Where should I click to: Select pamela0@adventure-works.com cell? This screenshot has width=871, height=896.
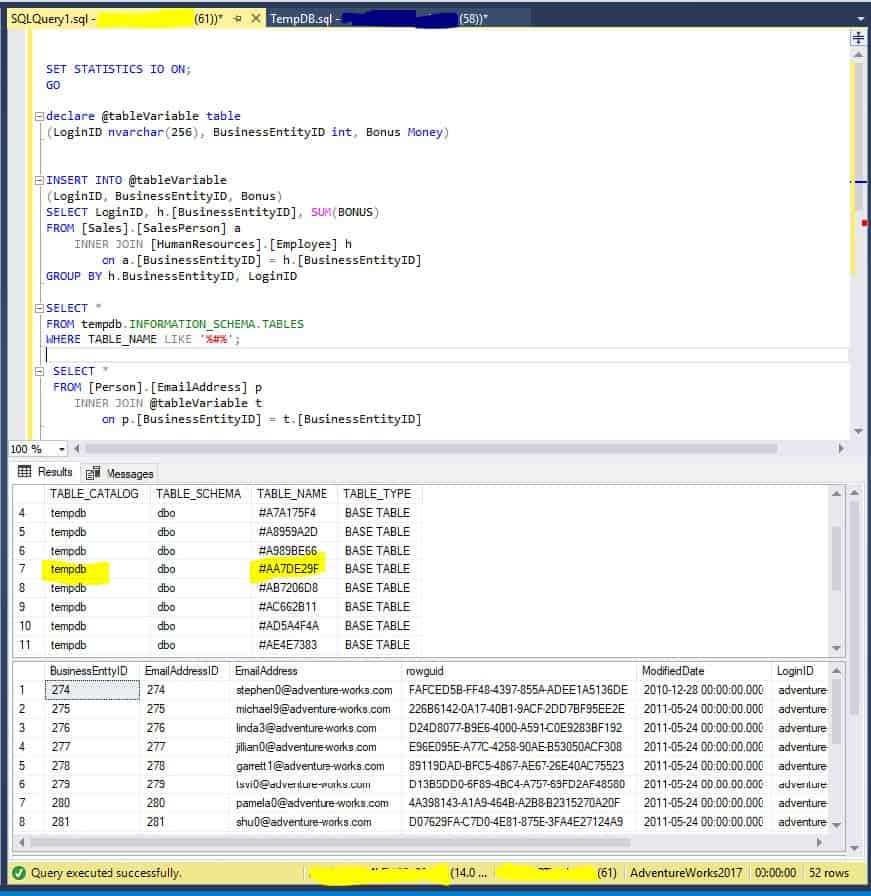tap(314, 803)
